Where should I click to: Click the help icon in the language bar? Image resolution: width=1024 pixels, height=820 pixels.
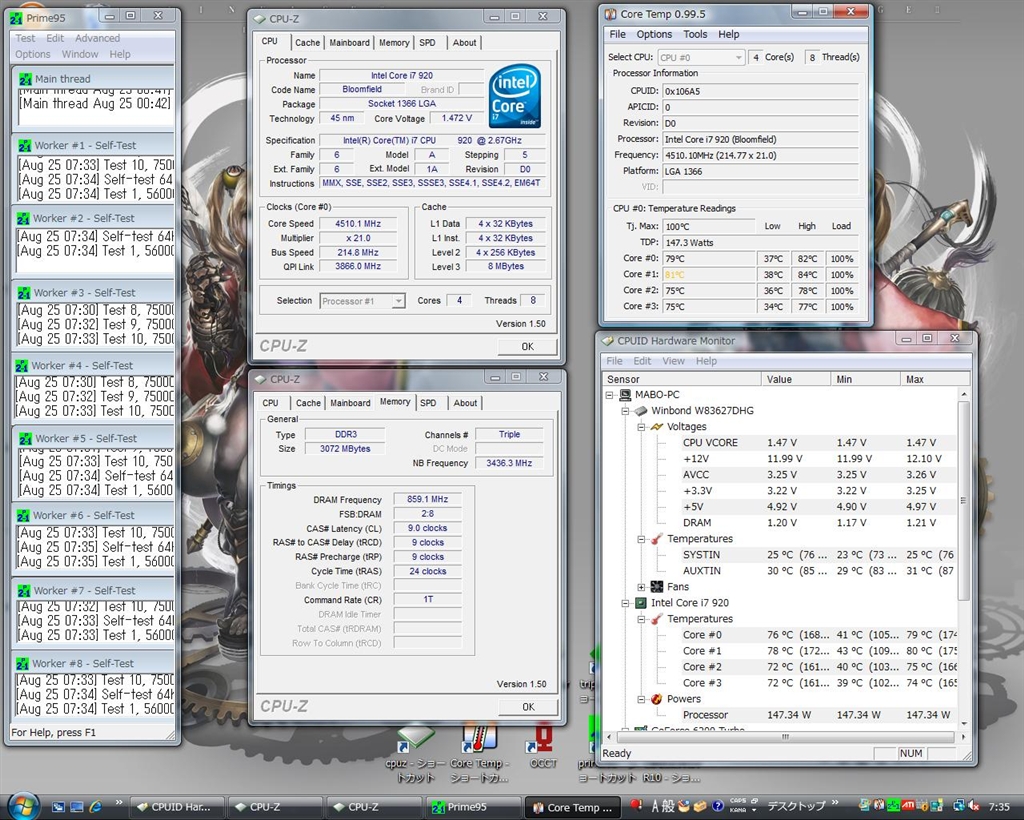pyautogui.click(x=718, y=806)
